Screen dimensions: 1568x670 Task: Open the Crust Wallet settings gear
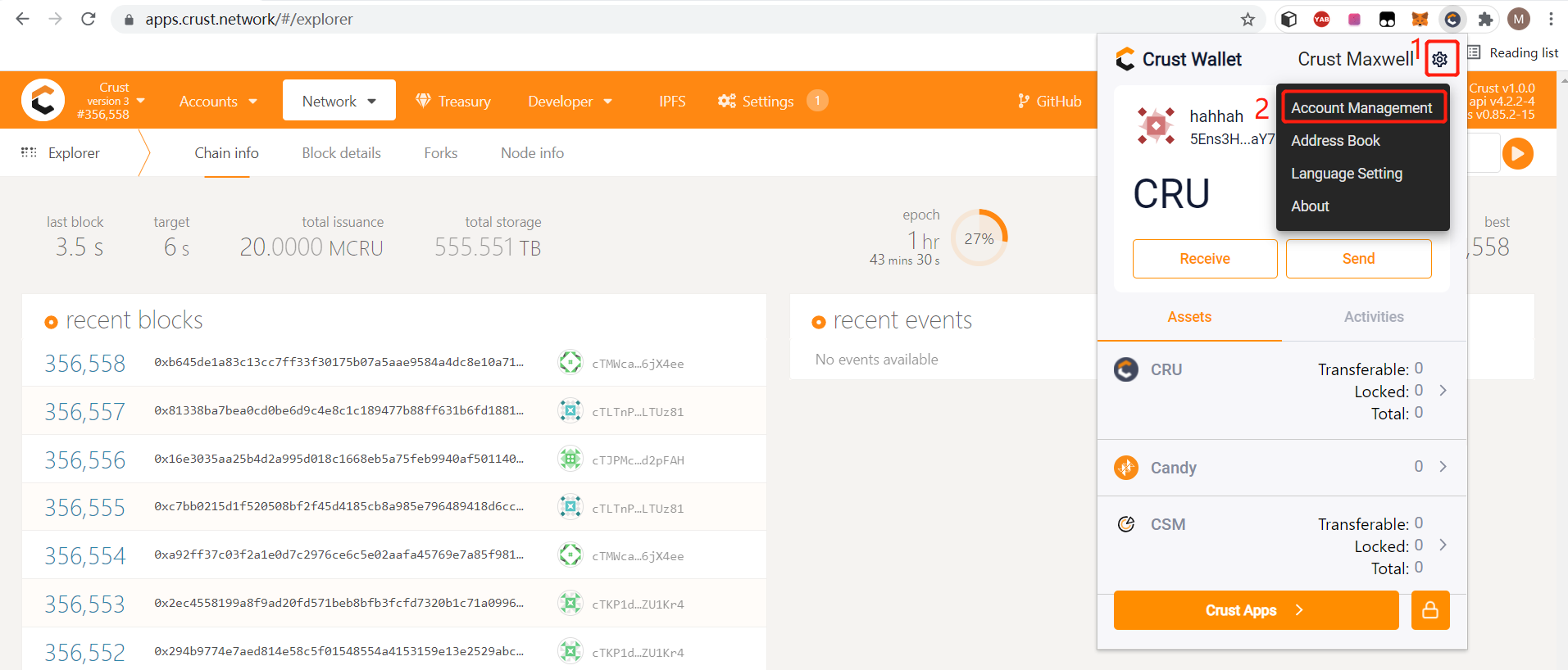click(x=1440, y=59)
